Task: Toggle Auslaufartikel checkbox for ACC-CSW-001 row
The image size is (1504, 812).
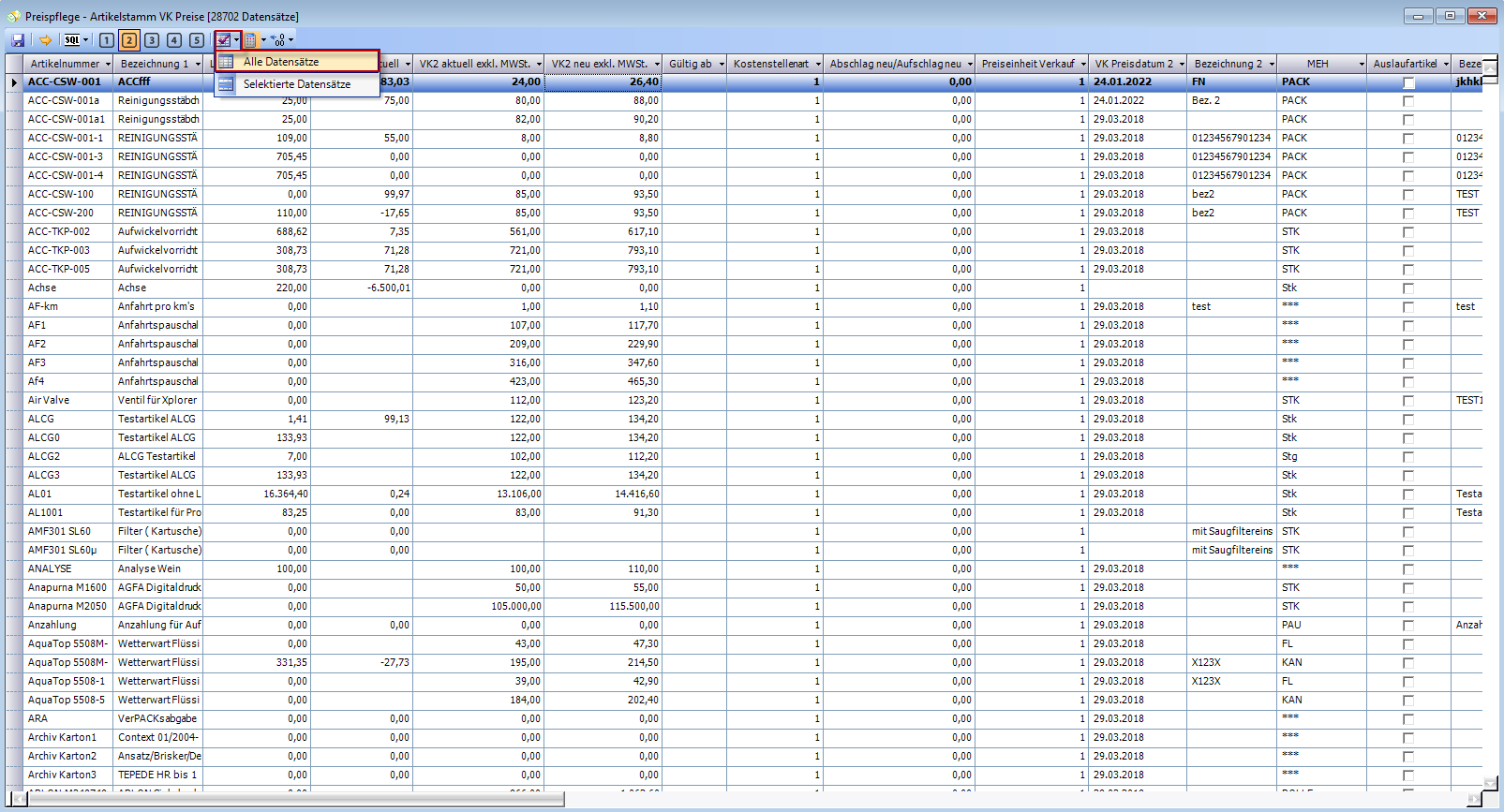Action: point(1407,82)
